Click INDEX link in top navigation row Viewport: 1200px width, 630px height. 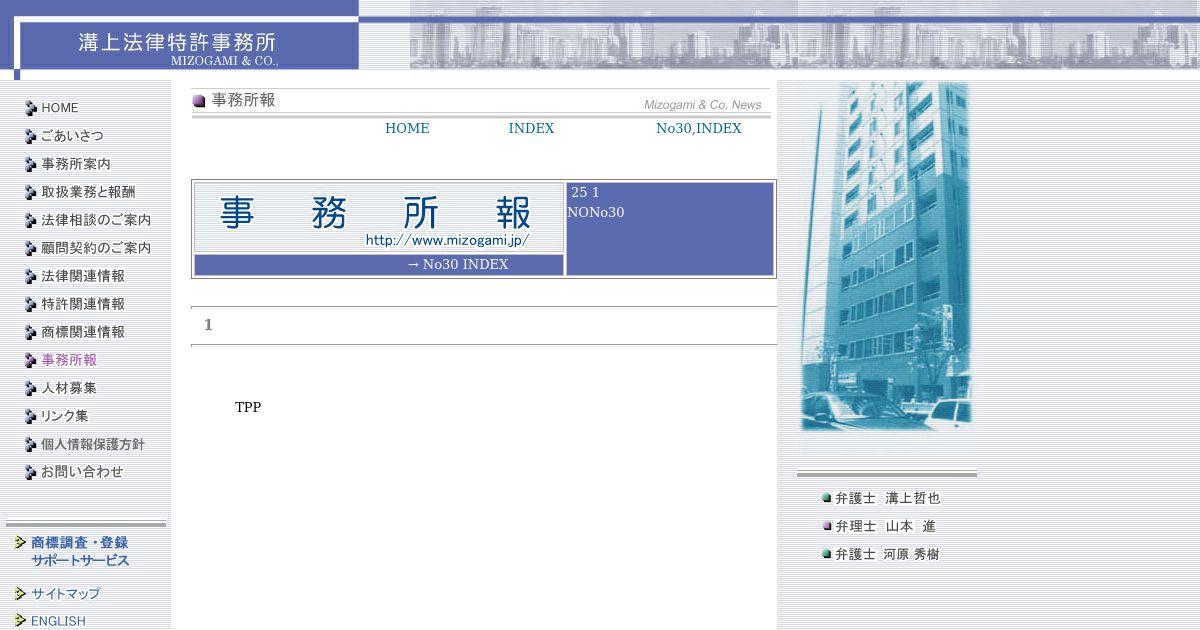531,128
